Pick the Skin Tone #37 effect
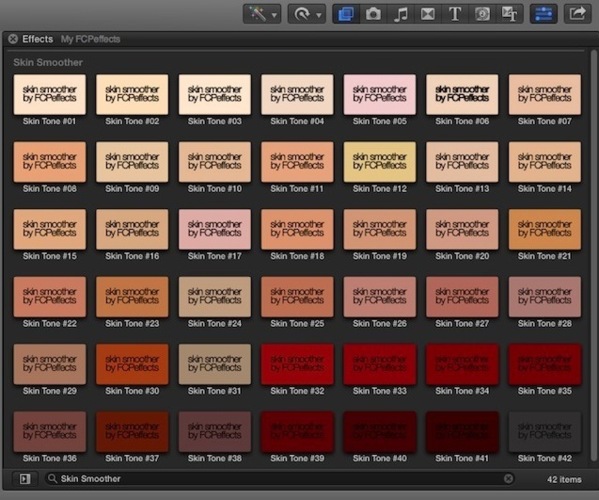Image resolution: width=599 pixels, height=500 pixels. [x=132, y=432]
